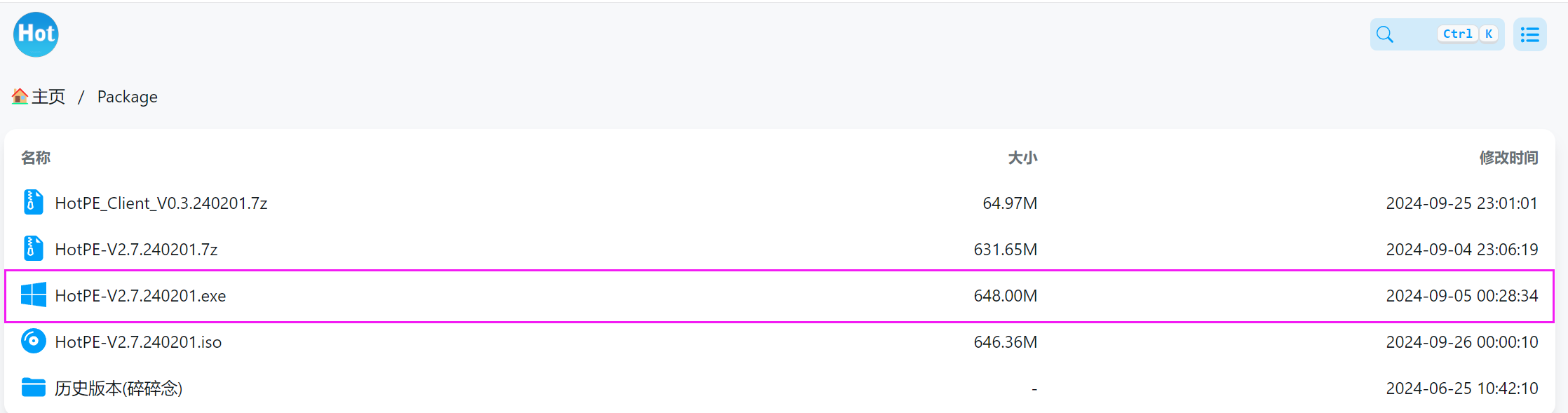Click the list view menu icon

(1529, 34)
